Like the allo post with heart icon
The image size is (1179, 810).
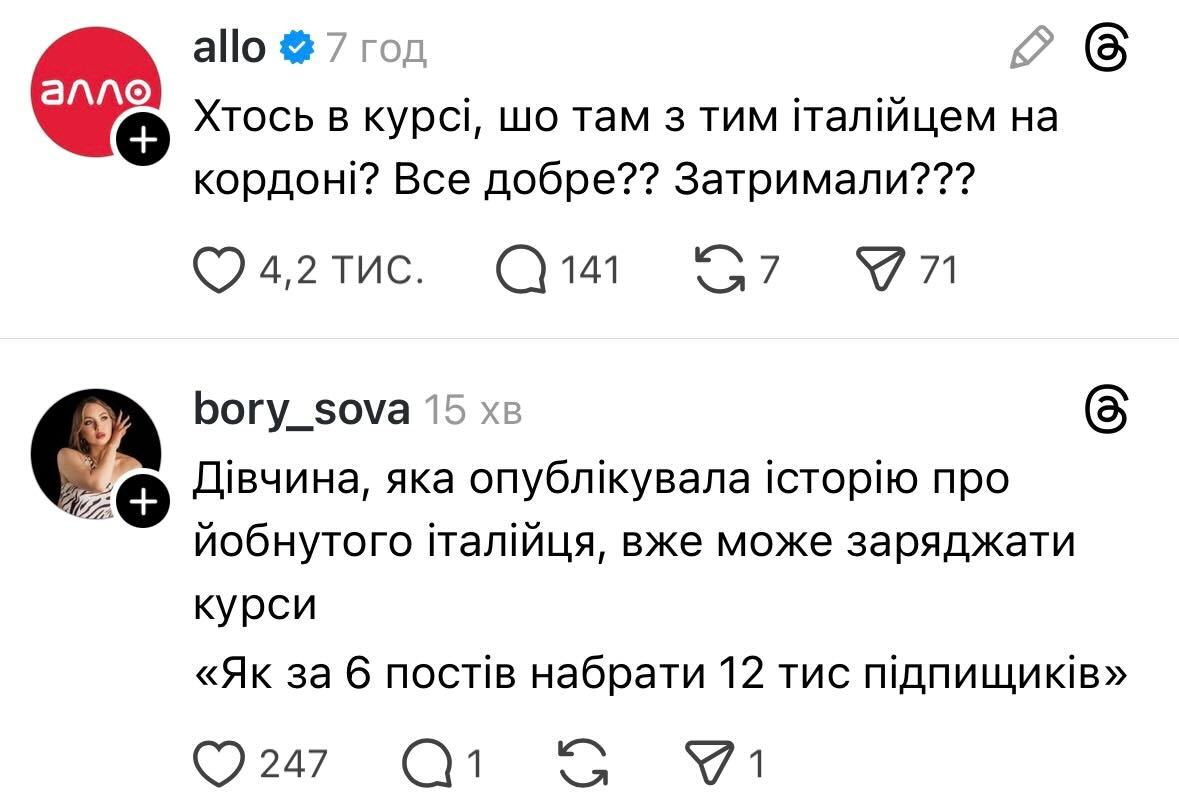(220, 270)
